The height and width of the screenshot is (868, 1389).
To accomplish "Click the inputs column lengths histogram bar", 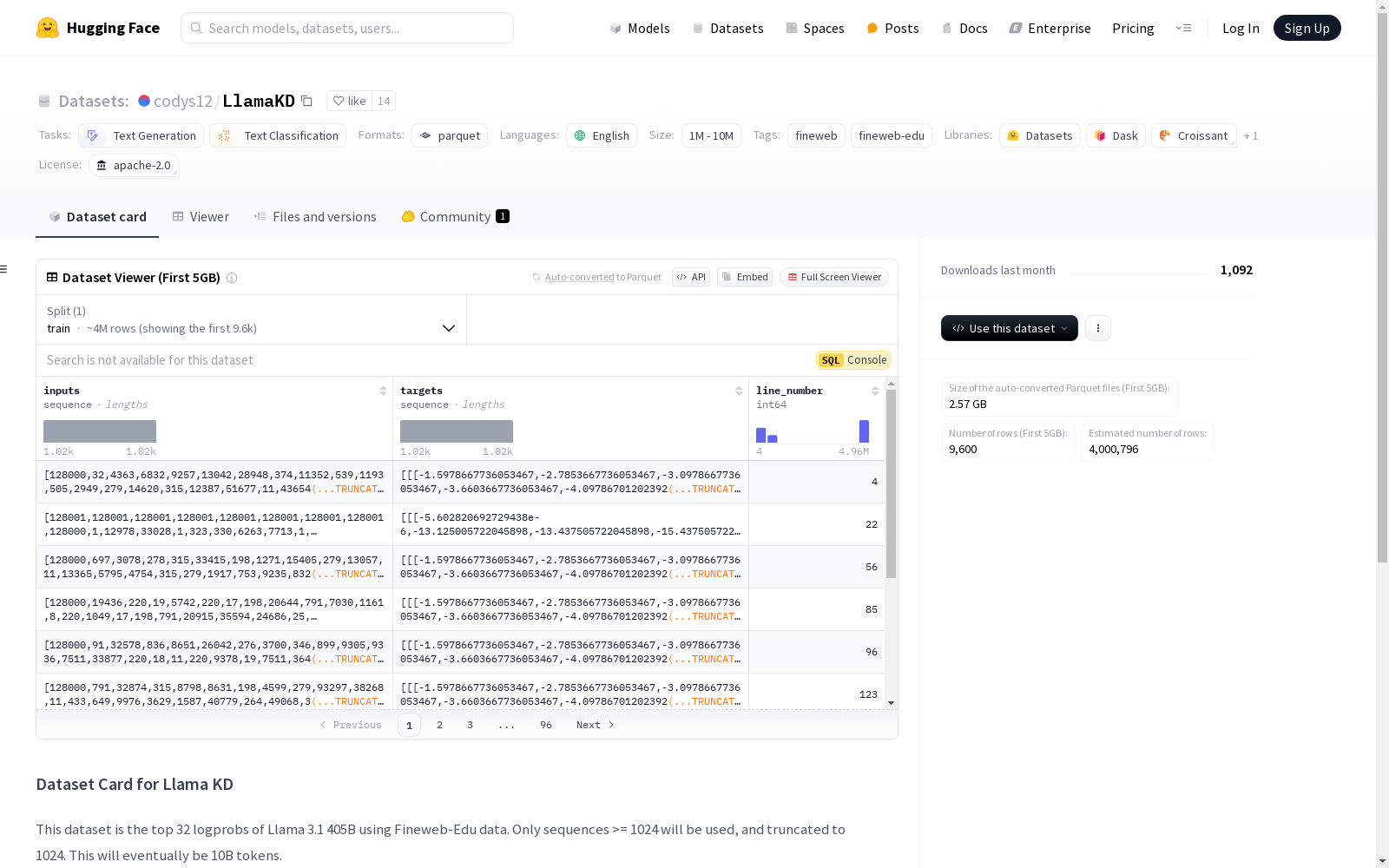I will [100, 431].
